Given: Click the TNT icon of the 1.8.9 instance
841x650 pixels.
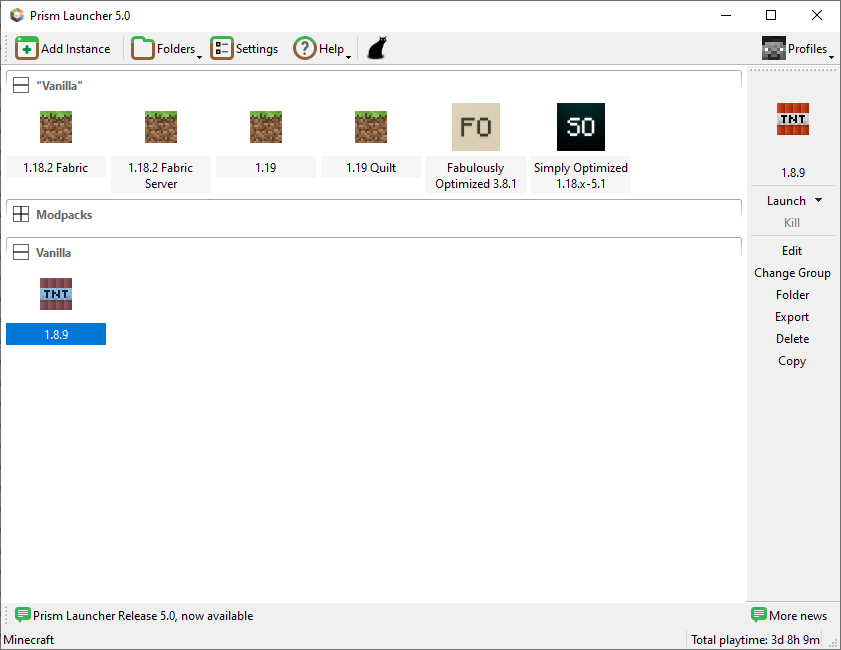Looking at the screenshot, I should 55,294.
